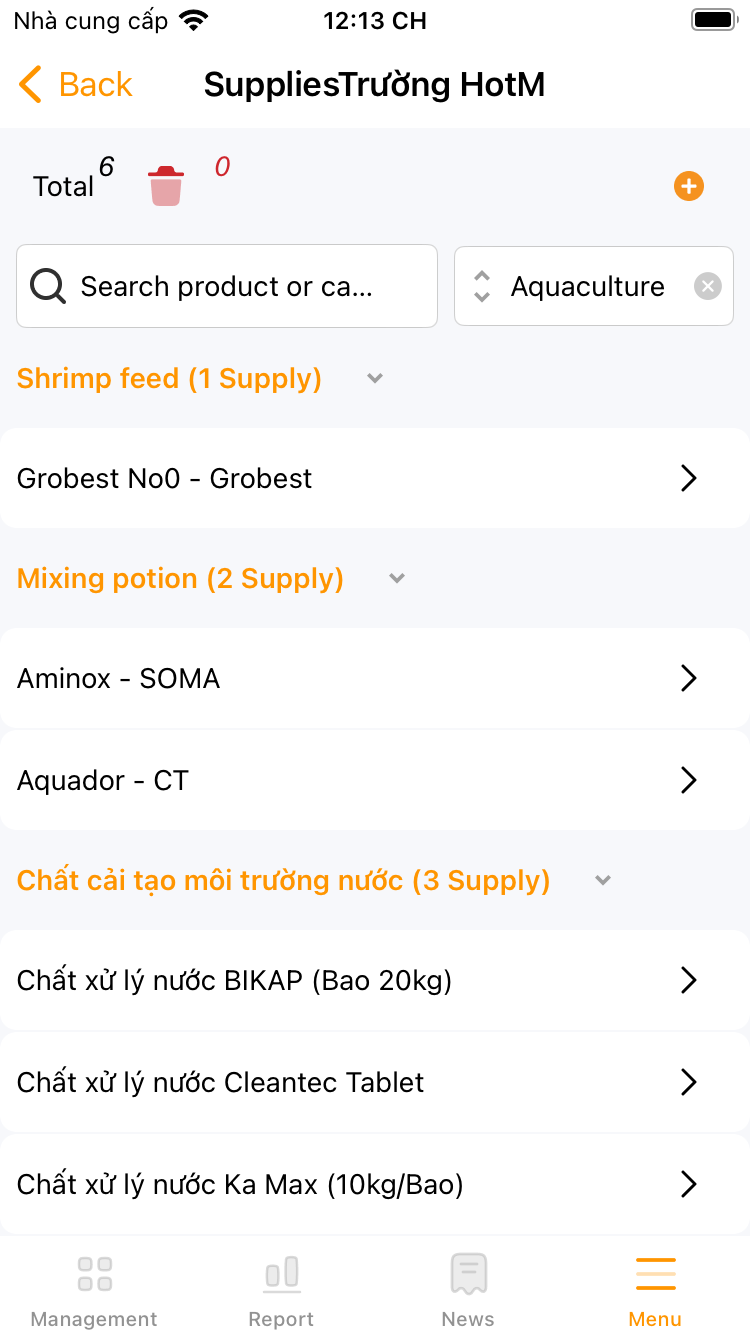Tap the chevron on Aquador - CT row
This screenshot has height=1334, width=750.
[688, 780]
